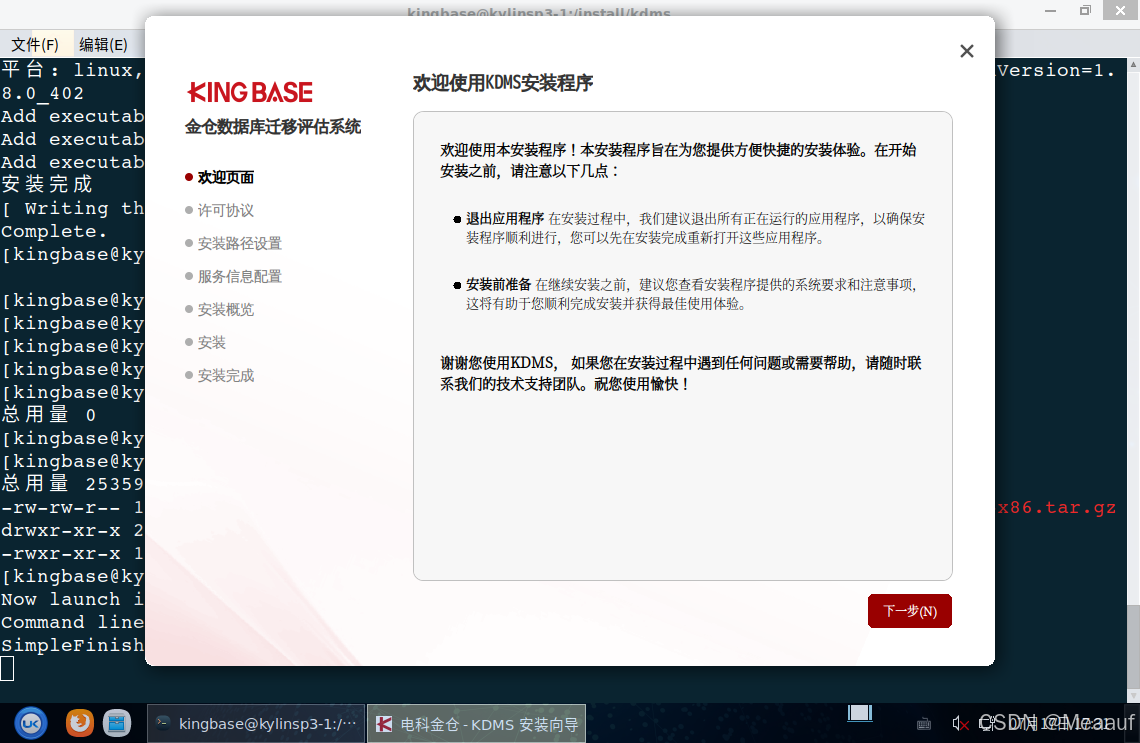
Task: Click the 安装前准备 bullet text
Action: [x=499, y=284]
